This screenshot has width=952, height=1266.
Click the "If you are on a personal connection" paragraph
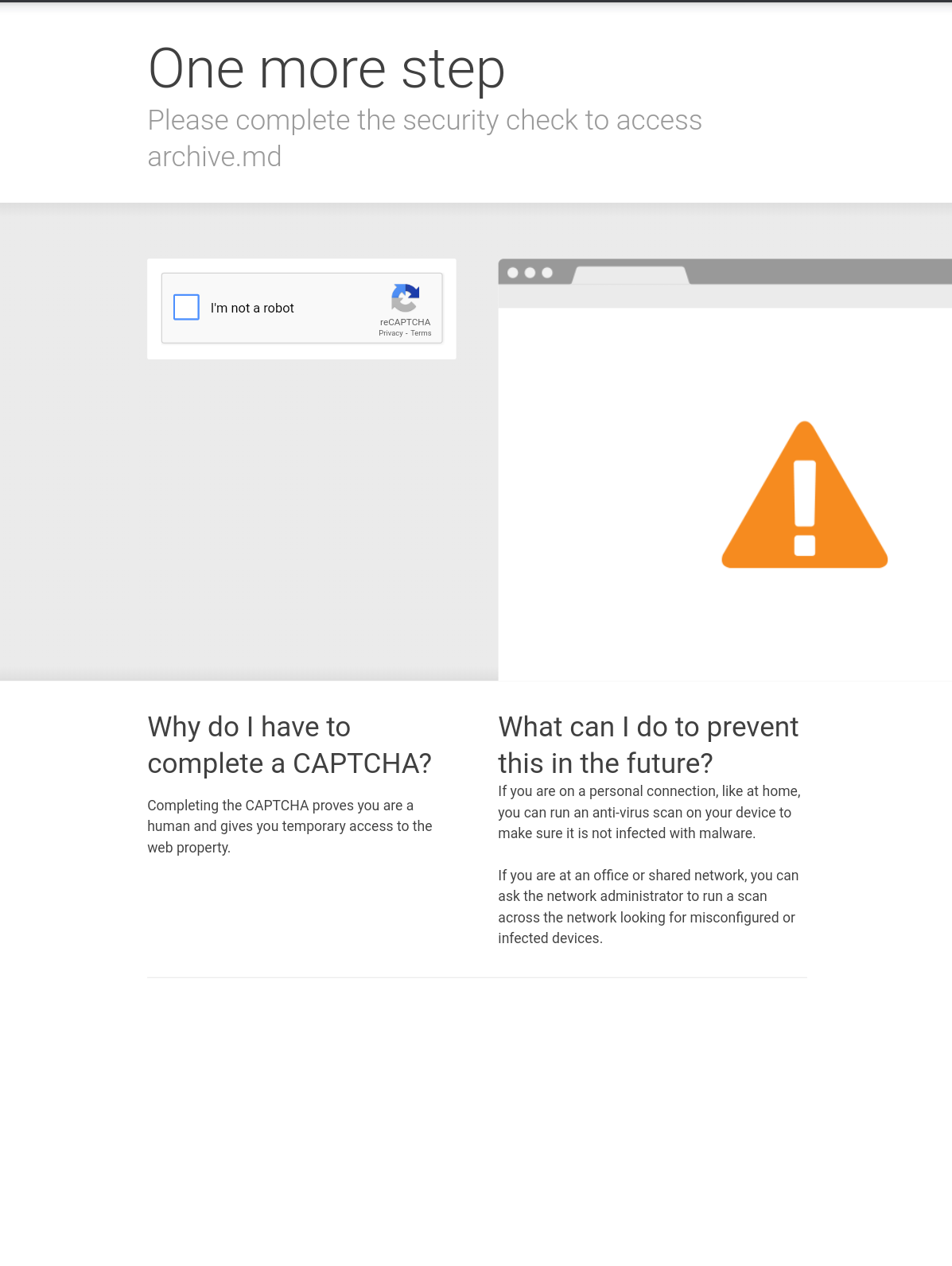649,812
